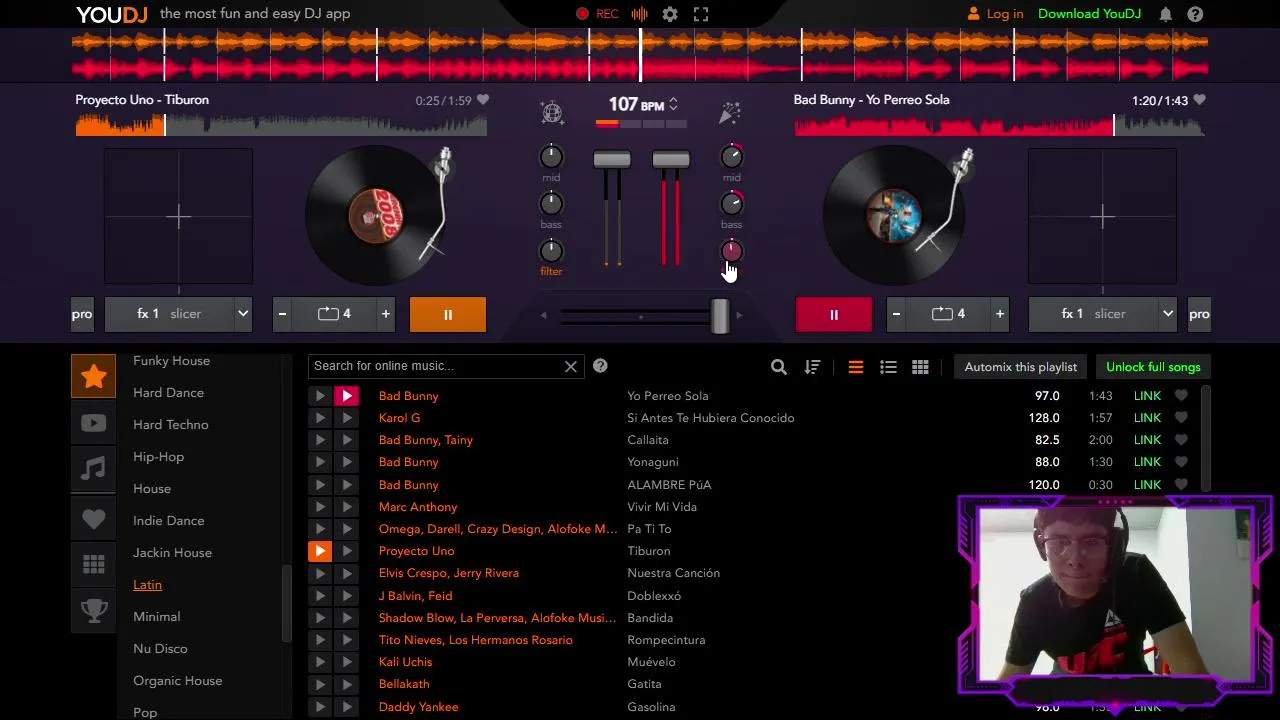Decrease right deck loop with minus
Viewport: 1280px width, 720px height.
tap(896, 314)
